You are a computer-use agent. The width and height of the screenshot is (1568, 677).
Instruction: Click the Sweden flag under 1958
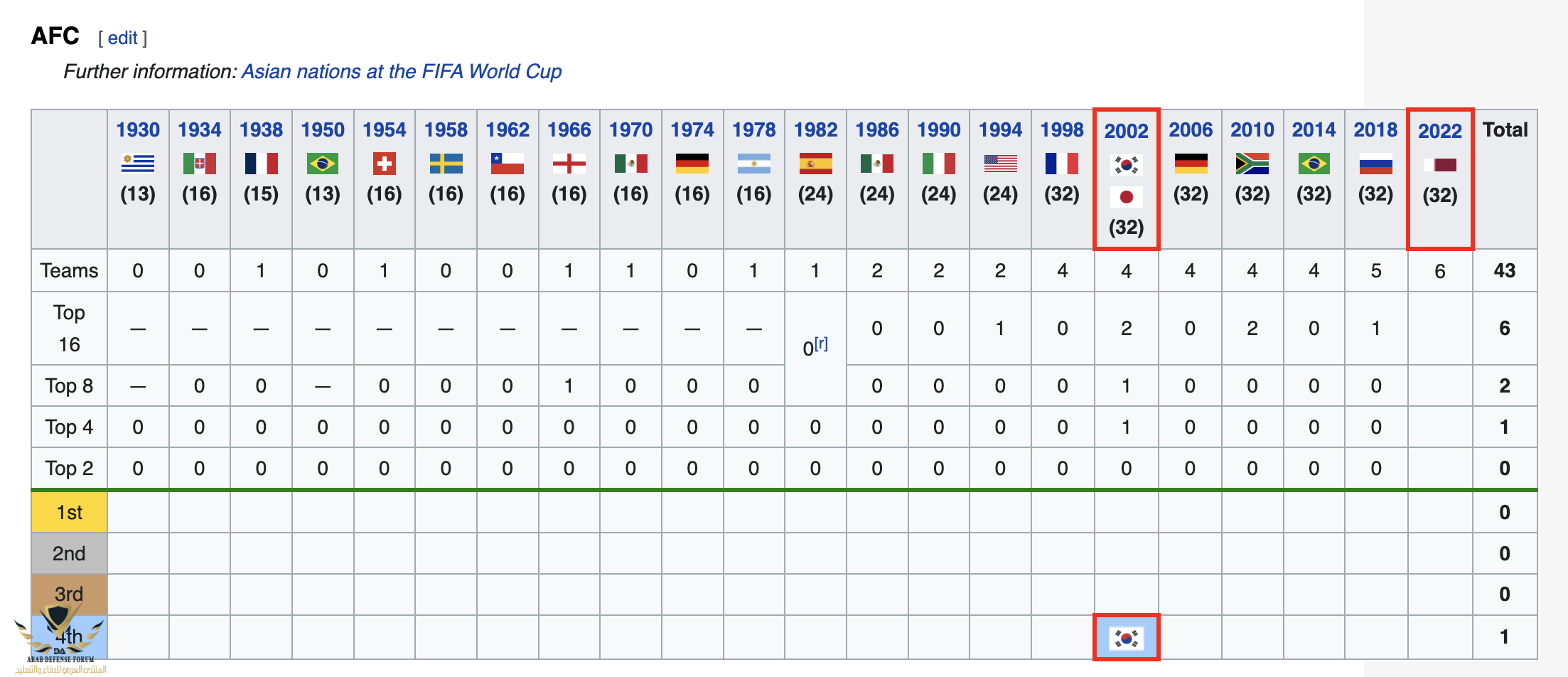[x=446, y=164]
